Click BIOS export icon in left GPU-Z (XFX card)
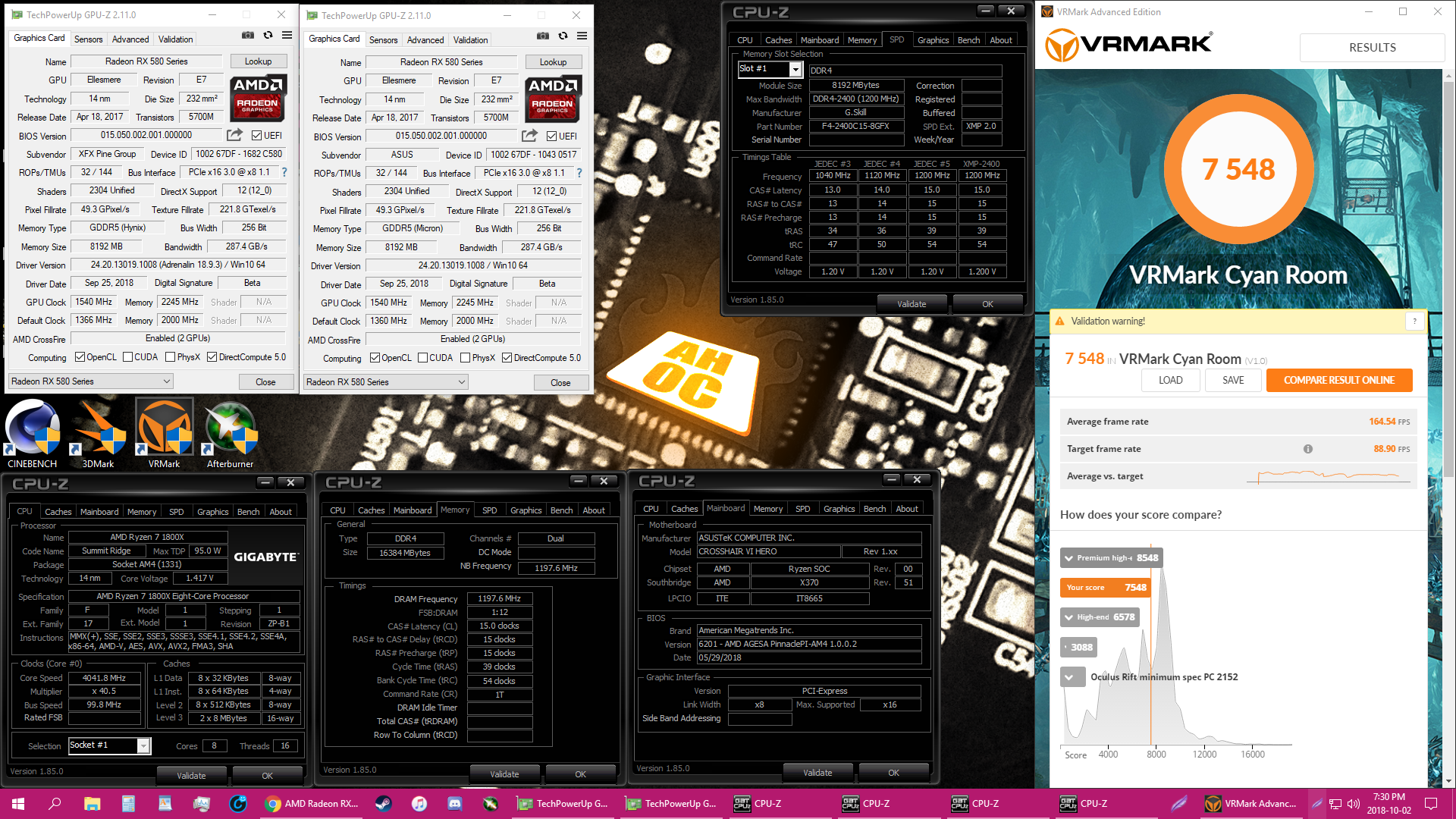 tap(234, 135)
